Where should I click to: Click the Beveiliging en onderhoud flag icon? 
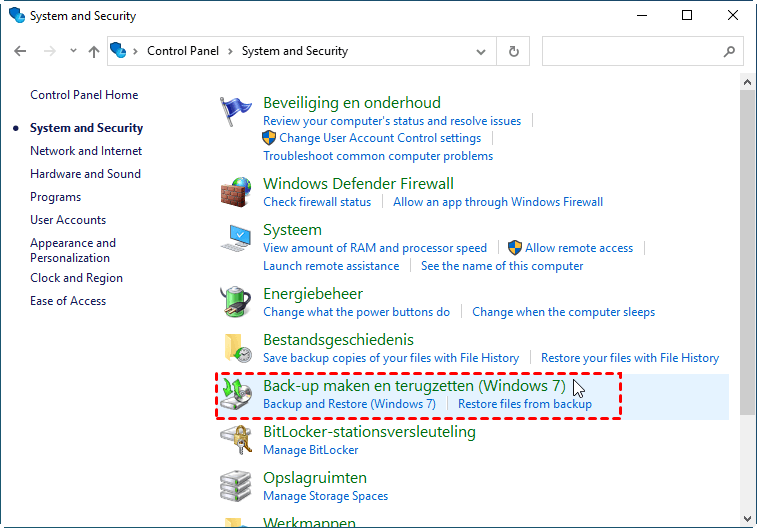236,111
